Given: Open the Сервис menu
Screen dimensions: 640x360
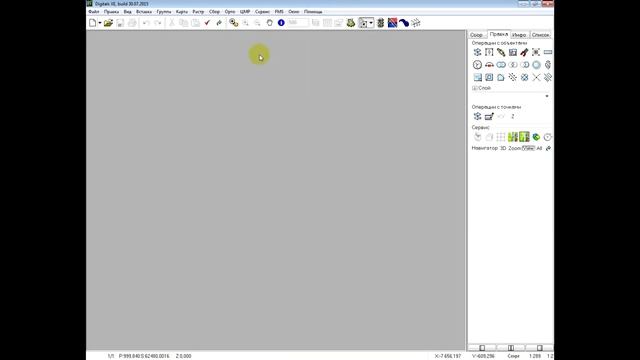Looking at the screenshot, I should pos(262,12).
